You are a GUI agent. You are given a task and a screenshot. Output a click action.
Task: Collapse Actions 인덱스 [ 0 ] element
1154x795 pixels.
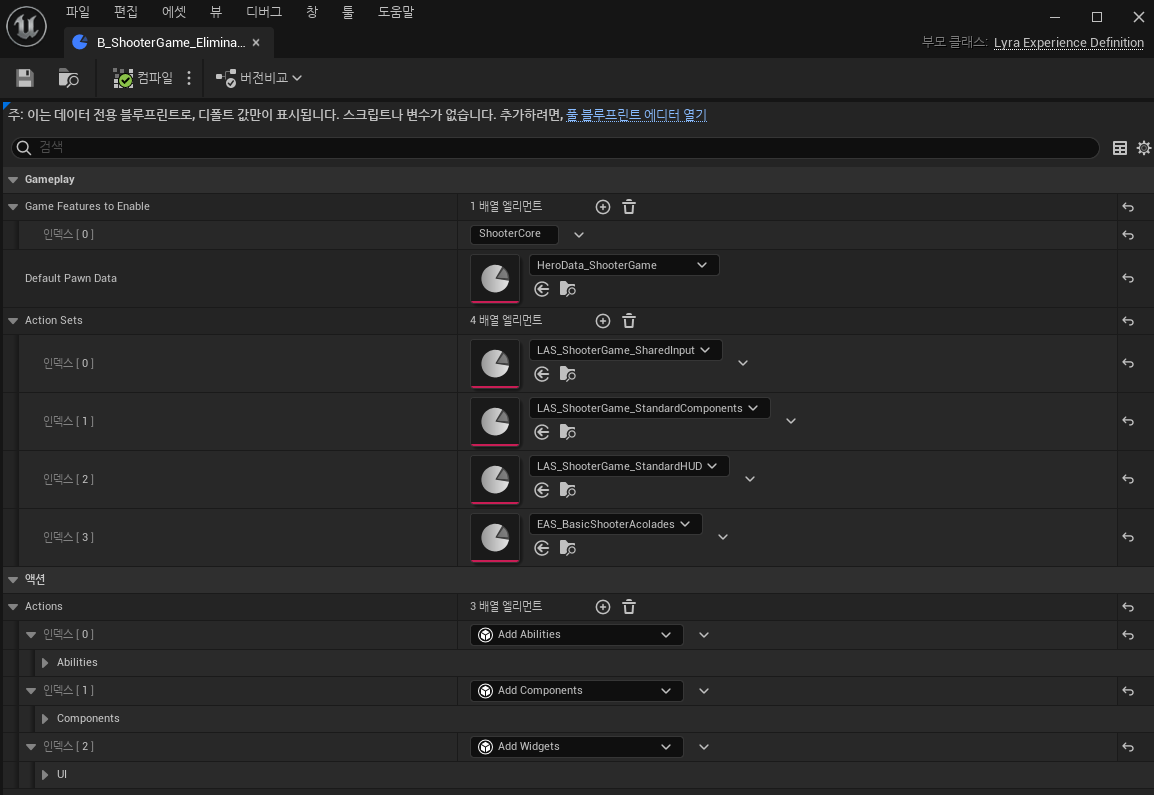pos(31,635)
